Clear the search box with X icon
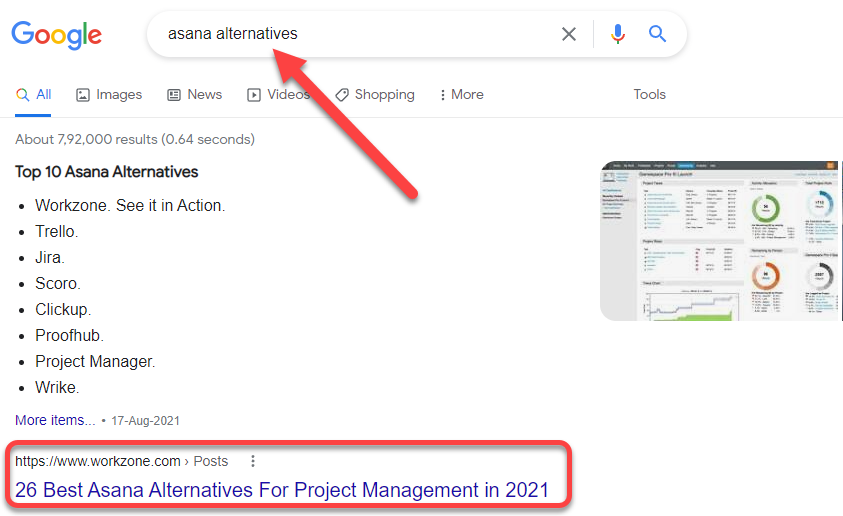The image size is (843, 516). 569,34
